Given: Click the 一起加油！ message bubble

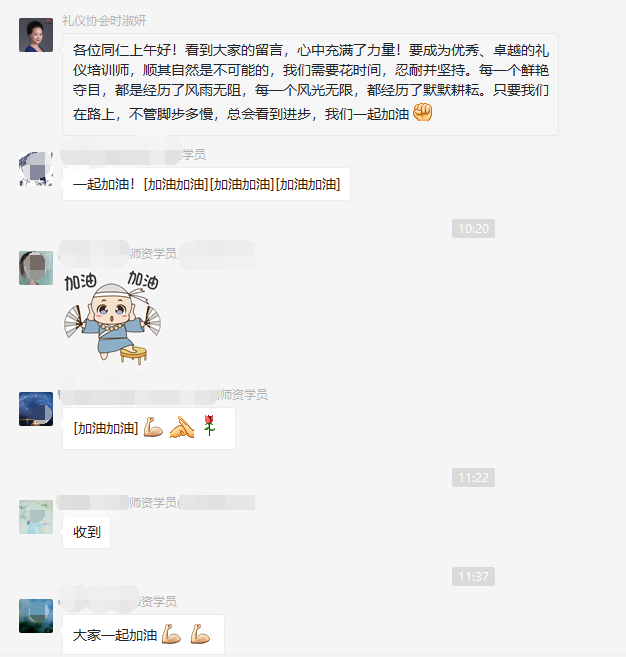Looking at the screenshot, I should [x=206, y=184].
